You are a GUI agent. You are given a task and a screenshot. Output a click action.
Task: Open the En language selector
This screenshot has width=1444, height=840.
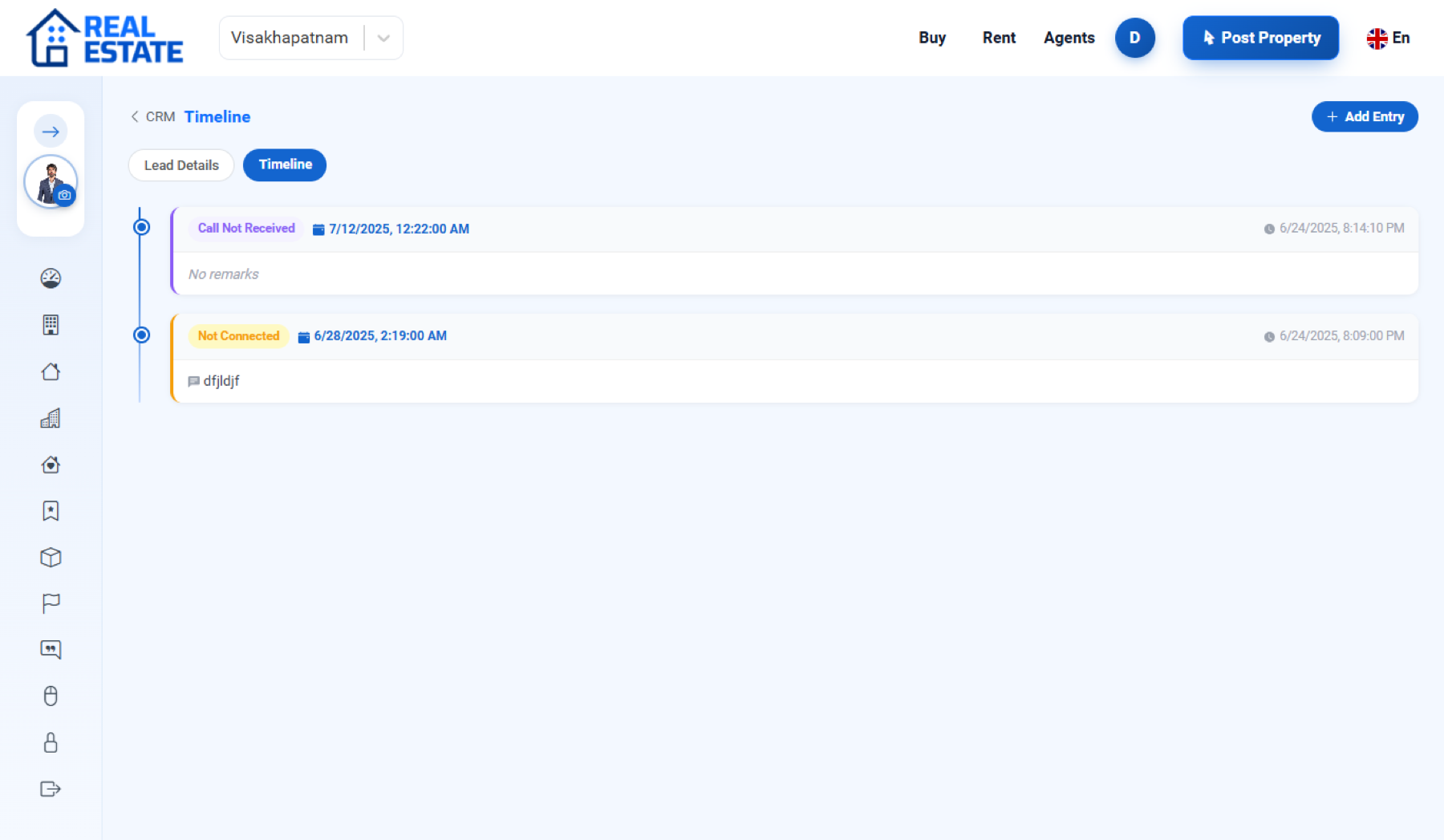pyautogui.click(x=1388, y=38)
